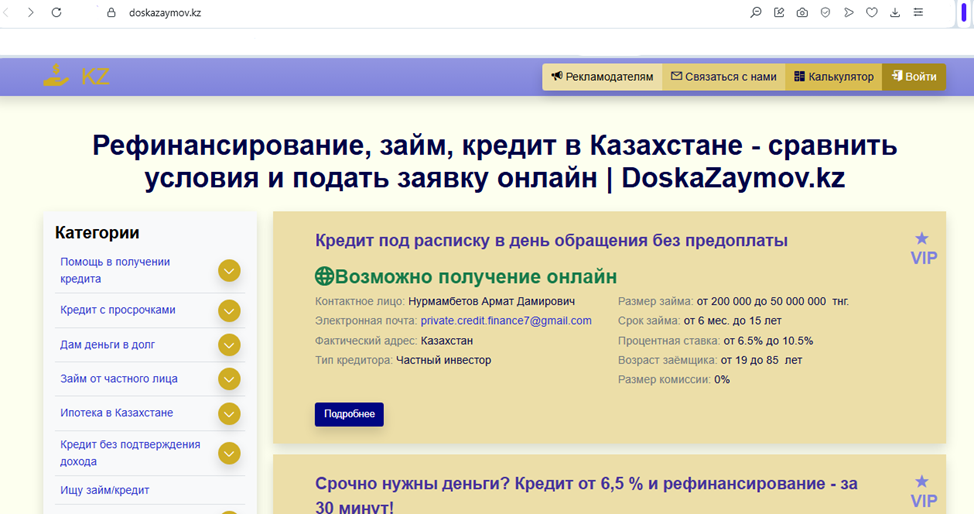974x514 pixels.
Task: Open Рекламодателям menu item
Action: (x=602, y=76)
